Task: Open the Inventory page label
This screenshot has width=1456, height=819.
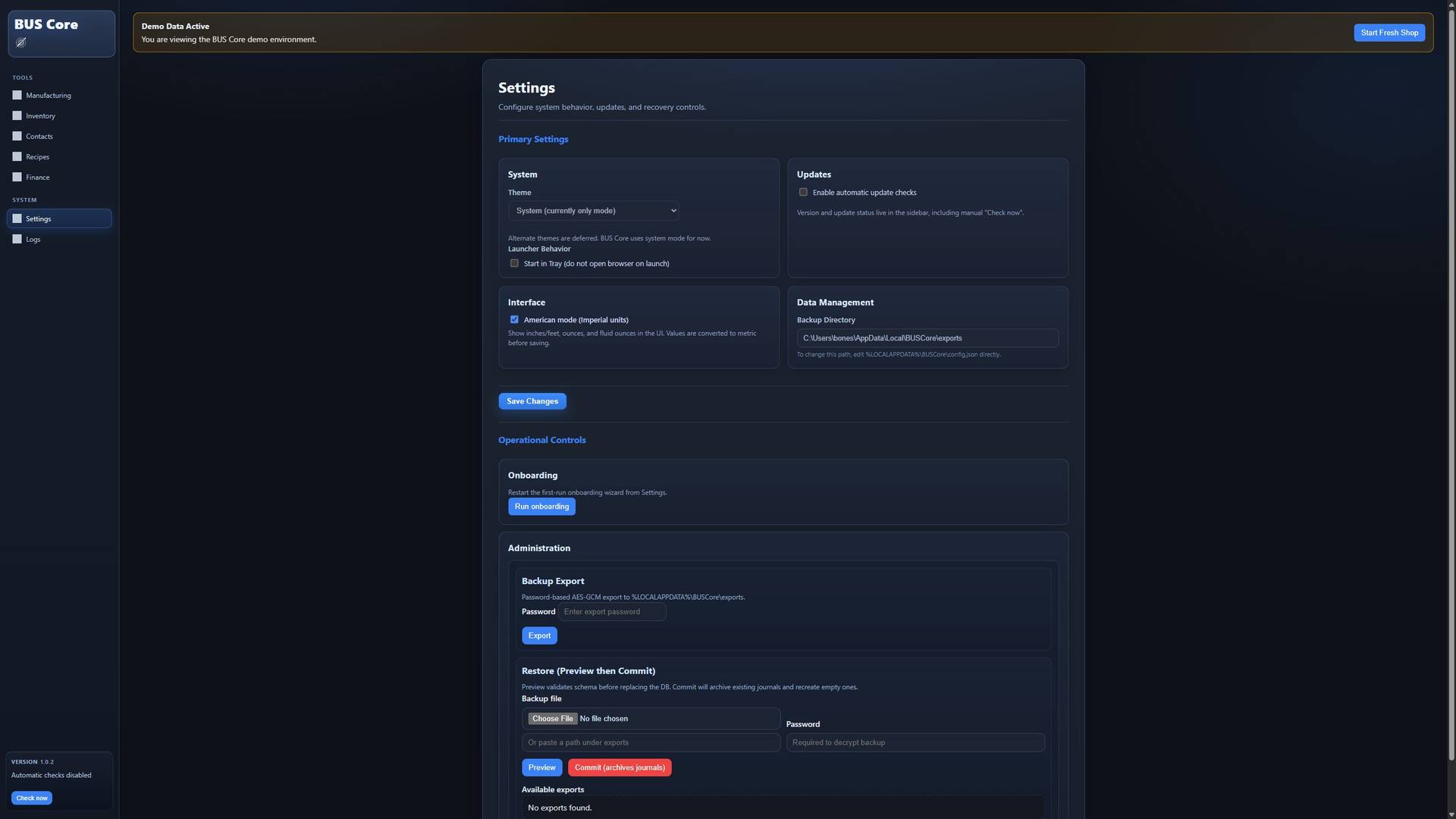Action: (40, 116)
